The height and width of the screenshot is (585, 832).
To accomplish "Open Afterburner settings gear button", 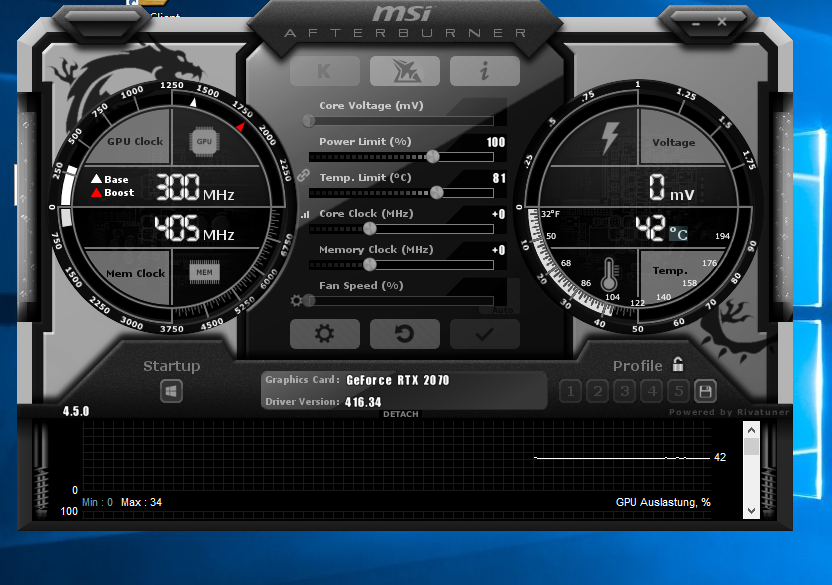I will [325, 334].
